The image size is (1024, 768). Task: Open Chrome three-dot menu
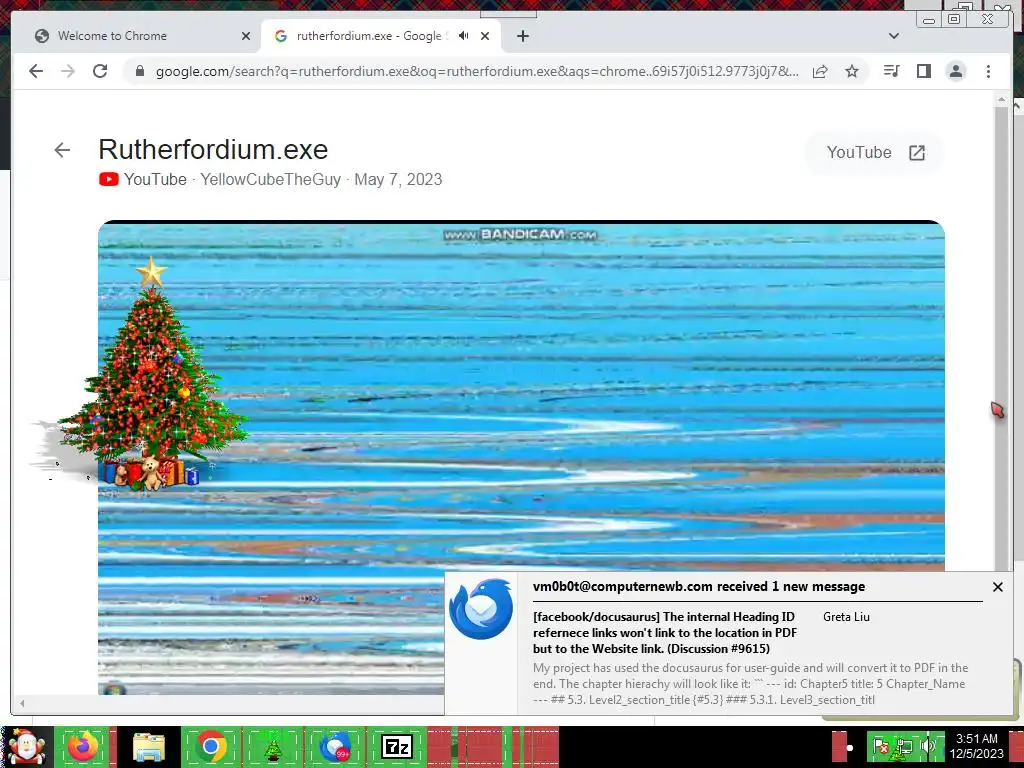pos(988,71)
